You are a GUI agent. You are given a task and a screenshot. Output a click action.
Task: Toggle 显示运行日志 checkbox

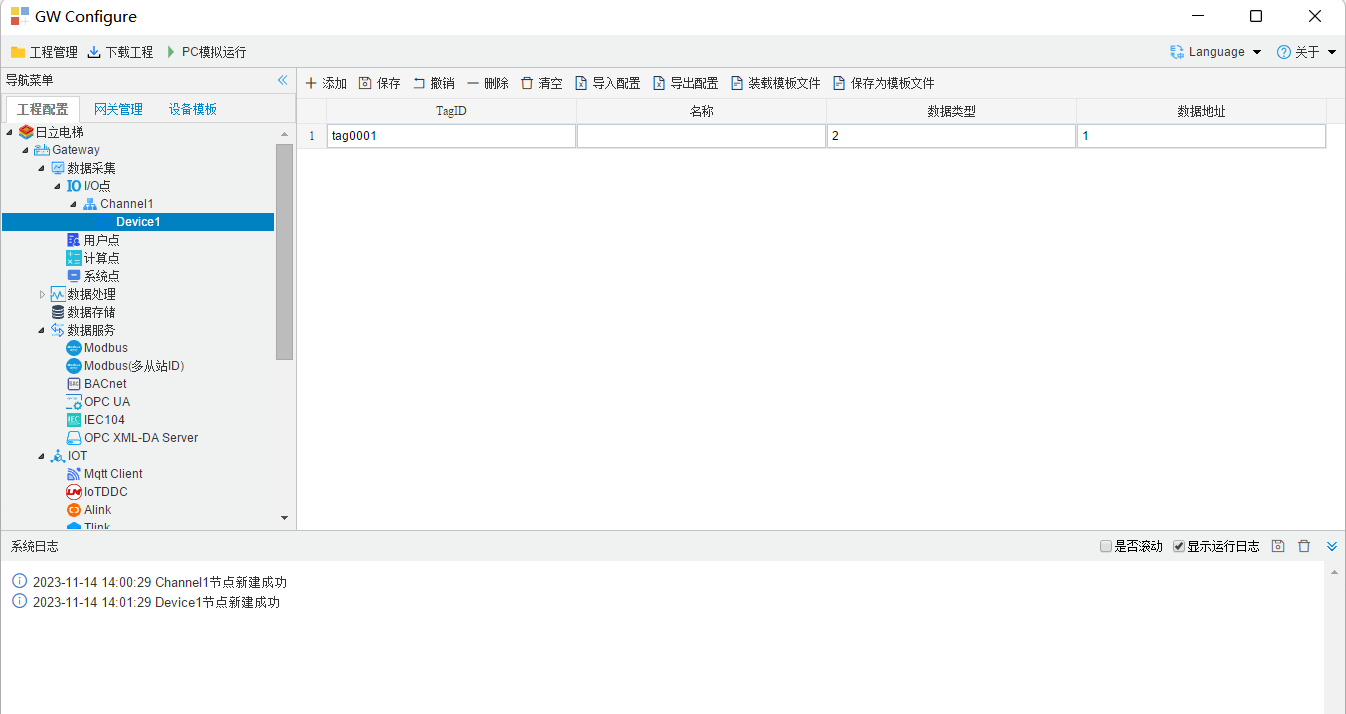click(1179, 546)
